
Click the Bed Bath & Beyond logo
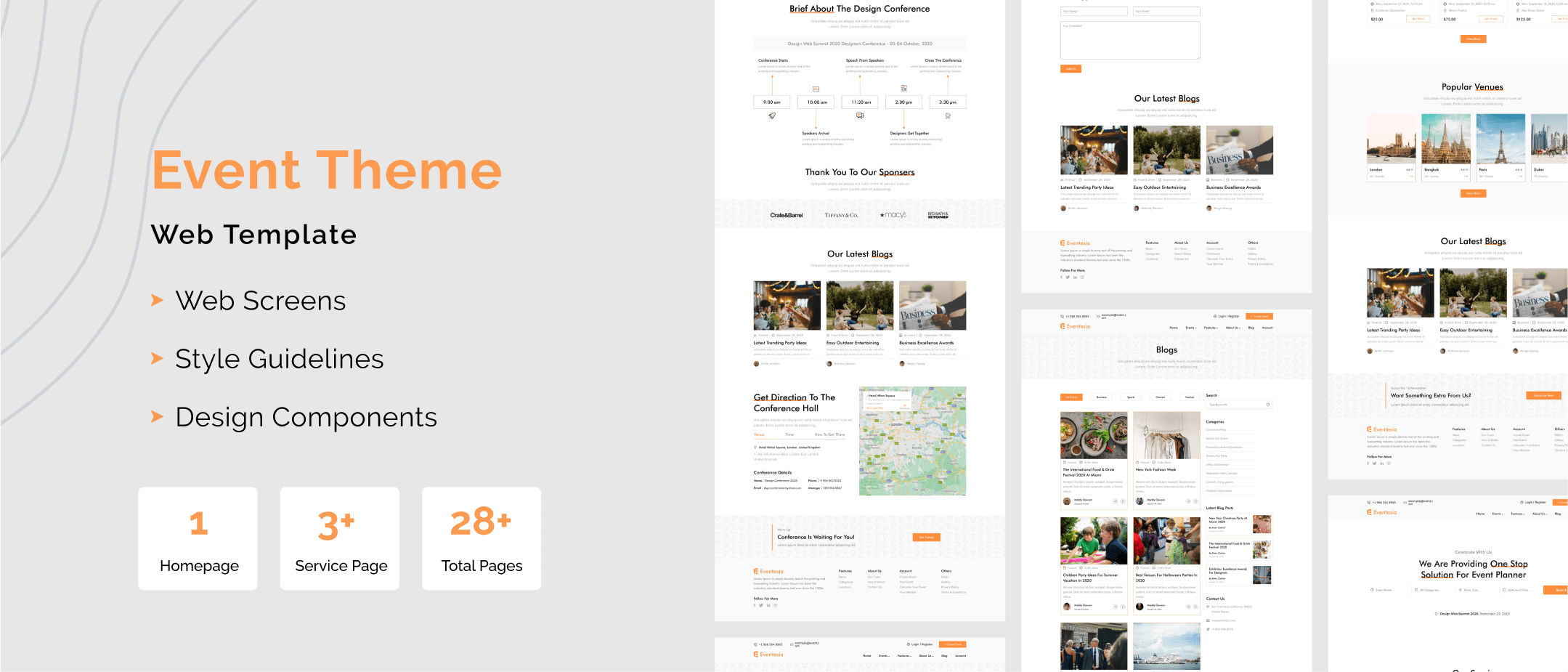(938, 215)
